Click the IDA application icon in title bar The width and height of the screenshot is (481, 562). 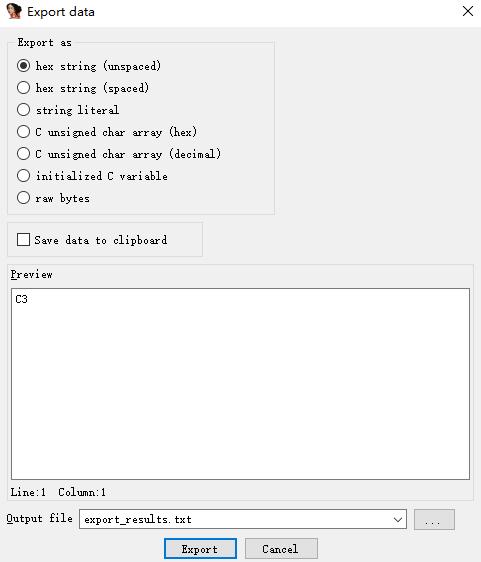pyautogui.click(x=14, y=11)
